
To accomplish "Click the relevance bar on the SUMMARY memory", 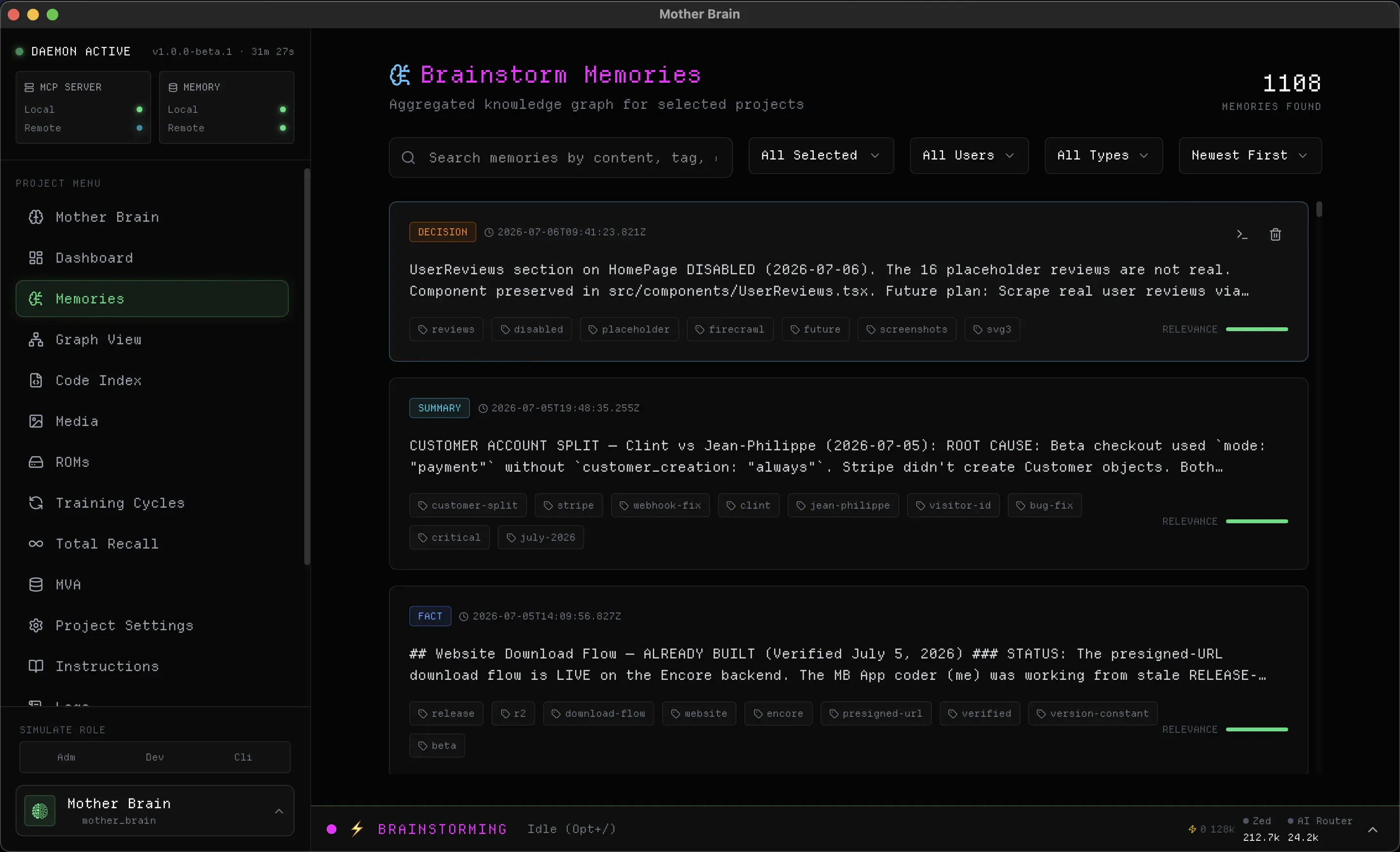I will tap(1257, 521).
